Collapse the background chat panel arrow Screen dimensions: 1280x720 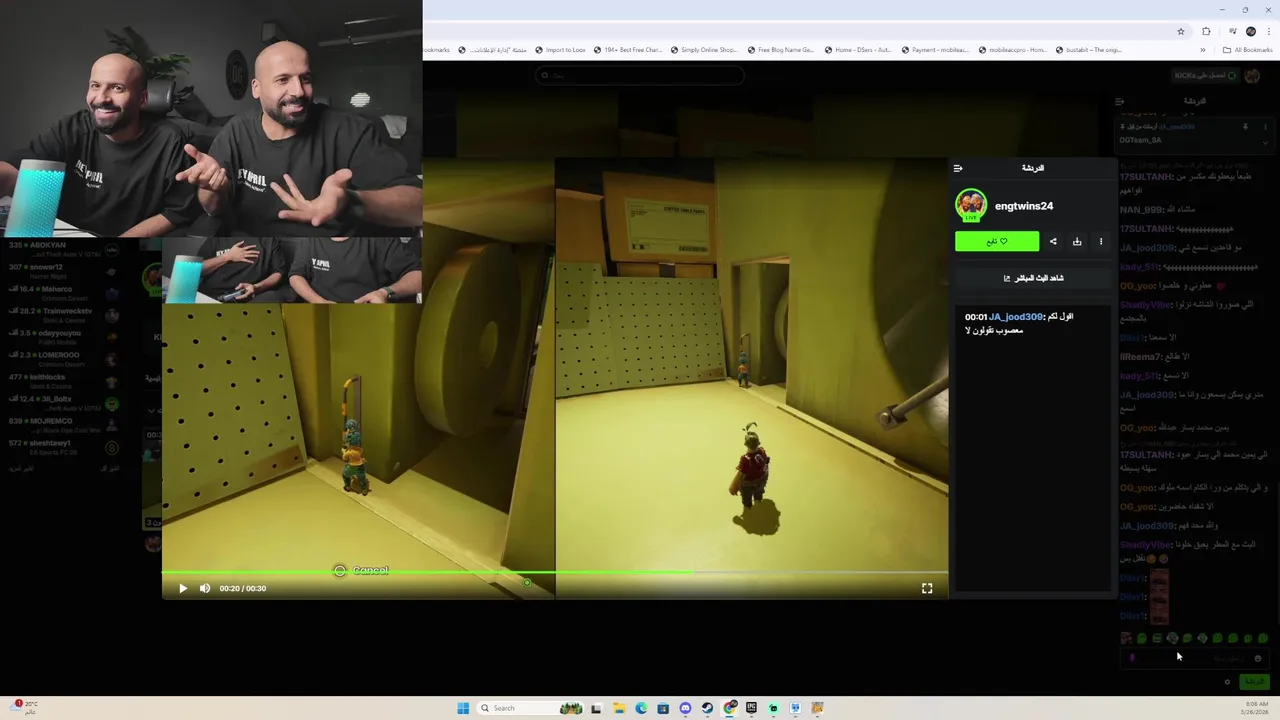tap(1120, 101)
